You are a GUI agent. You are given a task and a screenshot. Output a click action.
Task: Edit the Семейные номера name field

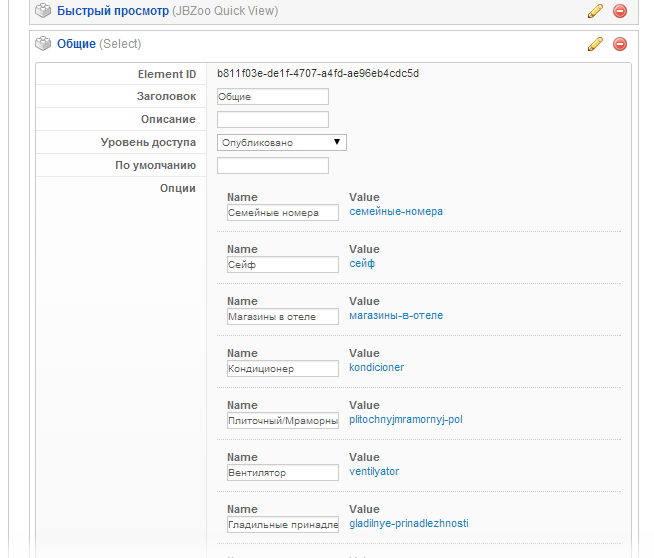[282, 213]
